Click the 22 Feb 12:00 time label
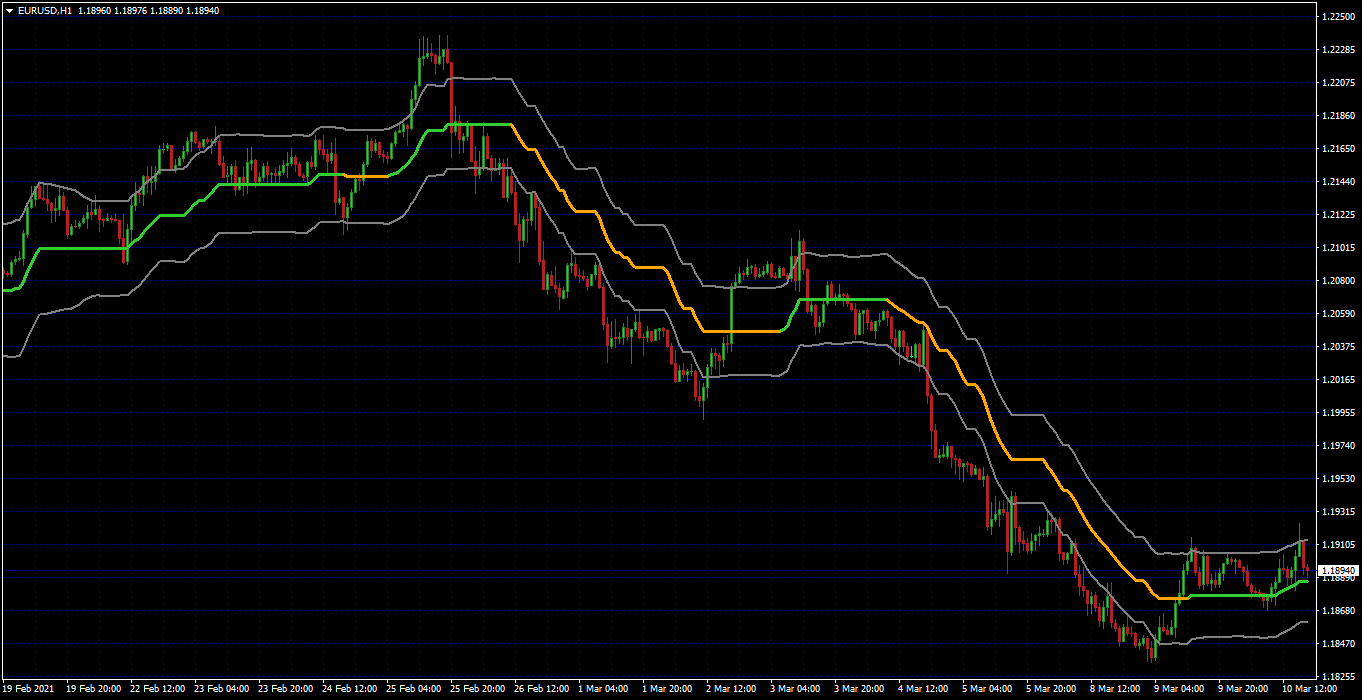Viewport: 1362px width, 700px height. click(157, 689)
